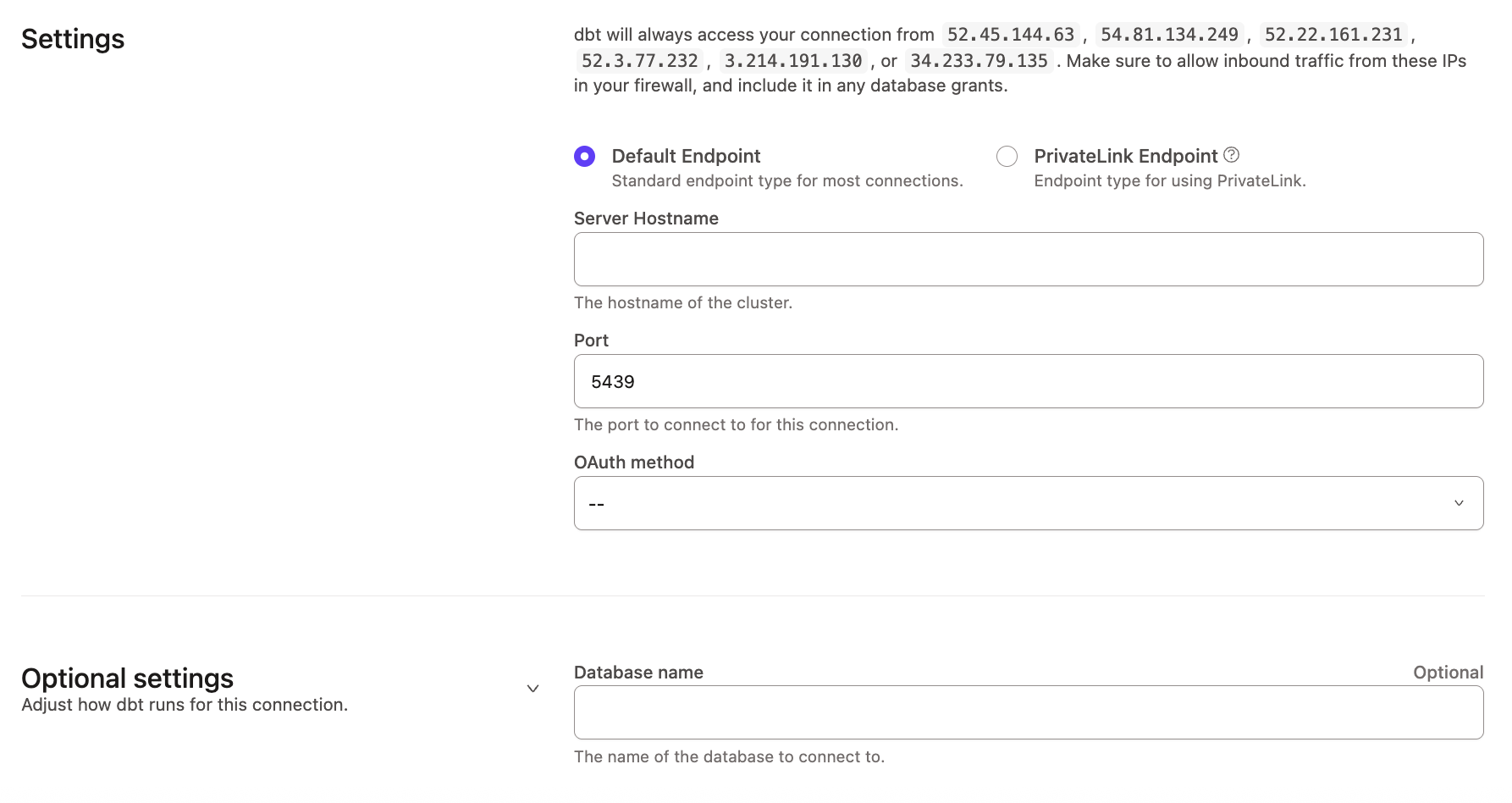Click inside the Server Hostname field
The width and height of the screenshot is (1512, 803).
tap(1028, 258)
